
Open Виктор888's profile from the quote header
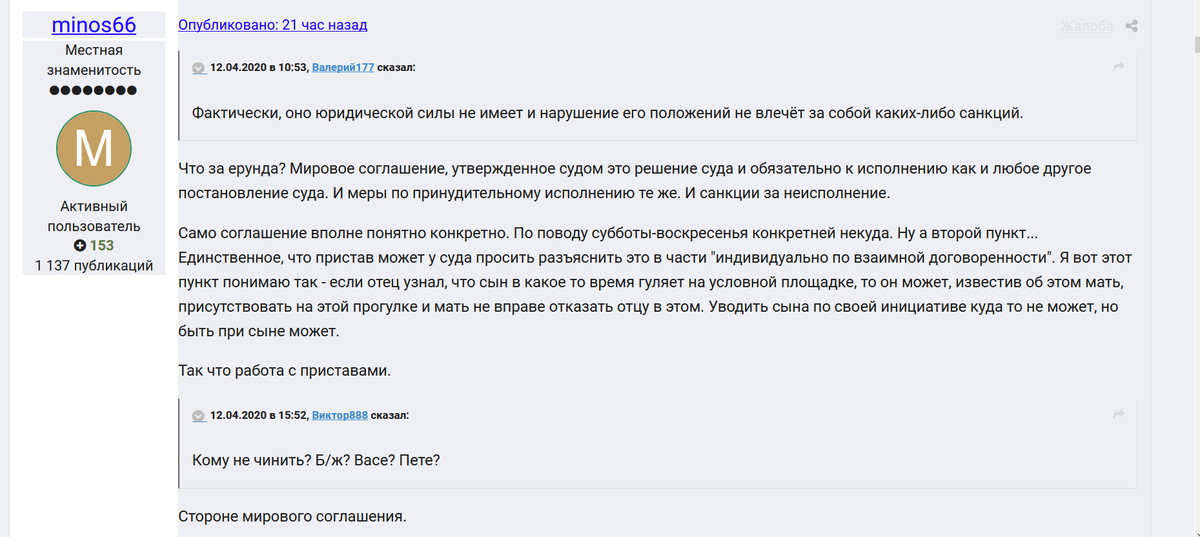click(x=341, y=415)
